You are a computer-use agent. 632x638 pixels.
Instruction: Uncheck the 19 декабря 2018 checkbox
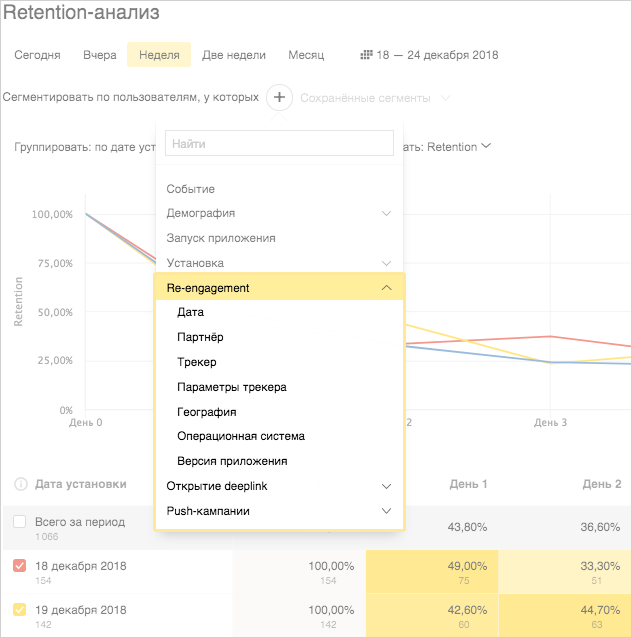click(20, 610)
